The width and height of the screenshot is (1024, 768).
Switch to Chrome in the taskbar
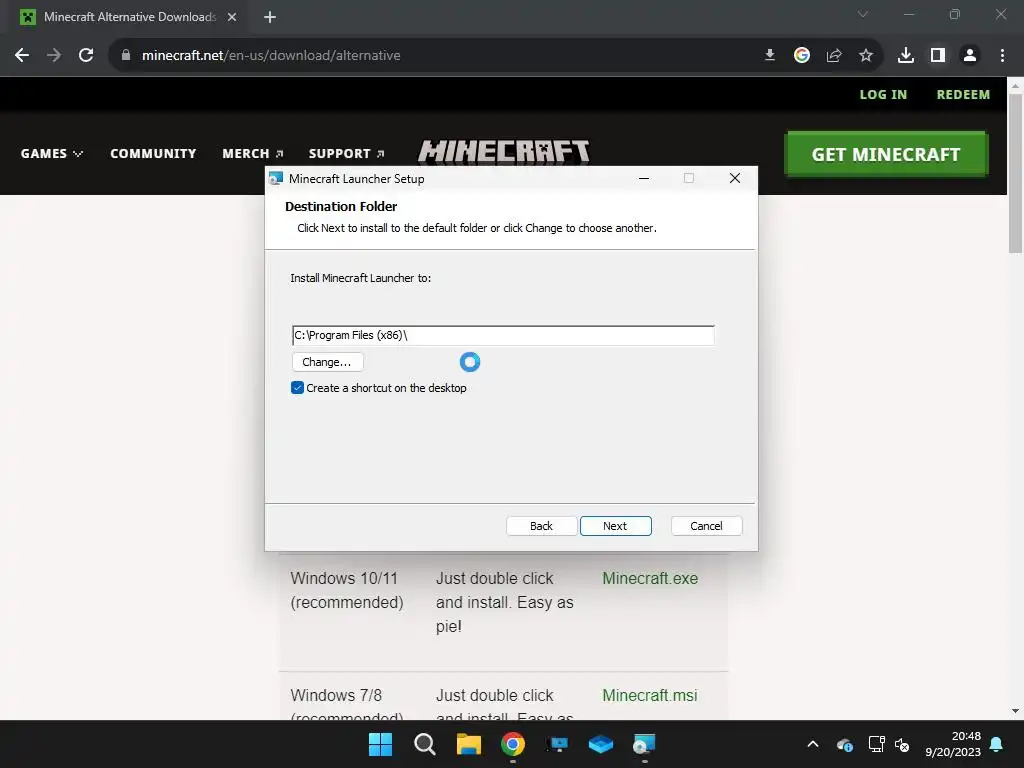point(513,744)
